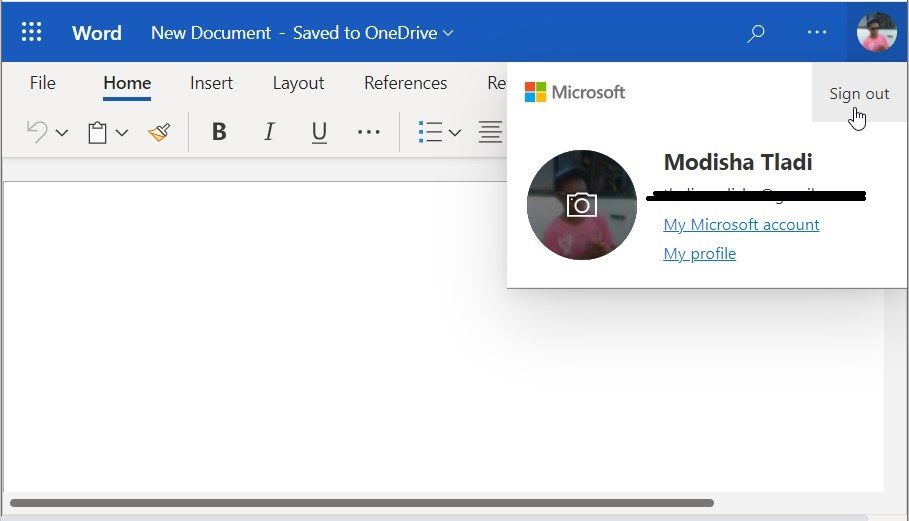
Task: Change profile photo via camera icon
Action: (x=581, y=205)
